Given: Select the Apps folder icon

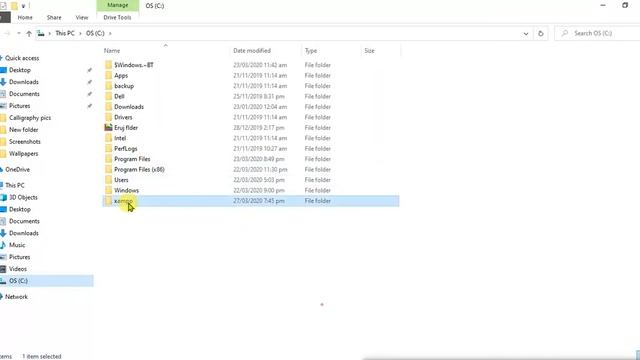Looking at the screenshot, I should (x=108, y=76).
